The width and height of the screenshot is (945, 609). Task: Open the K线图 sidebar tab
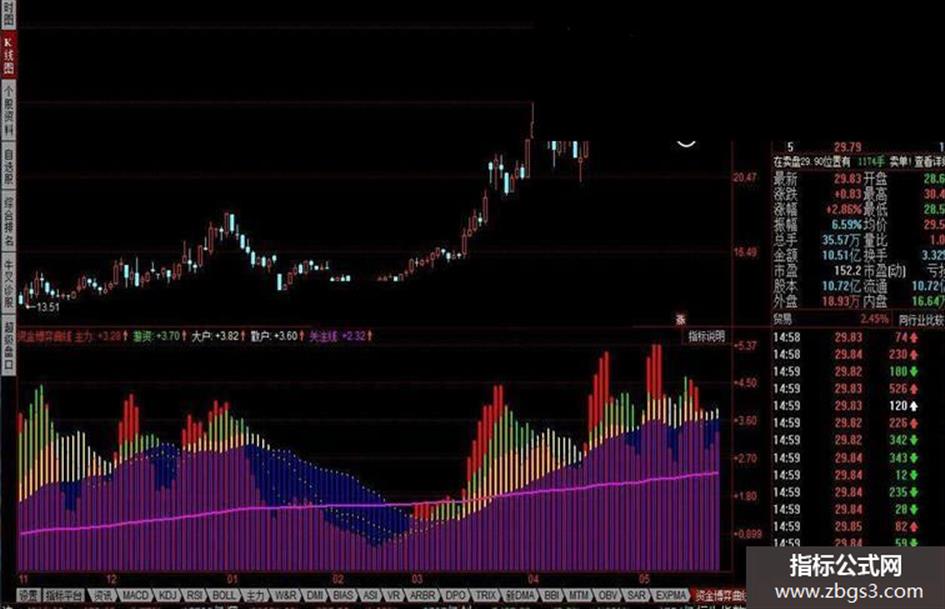point(8,55)
